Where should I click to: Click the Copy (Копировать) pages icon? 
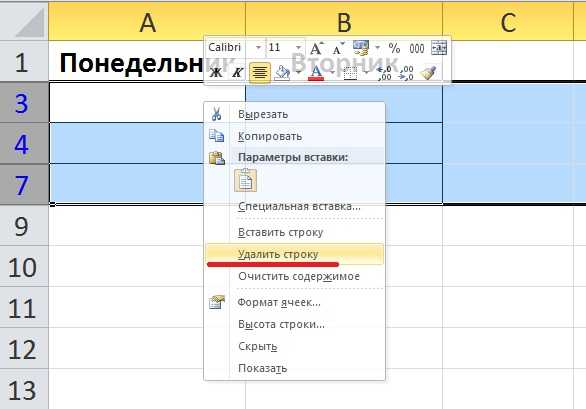(216, 135)
